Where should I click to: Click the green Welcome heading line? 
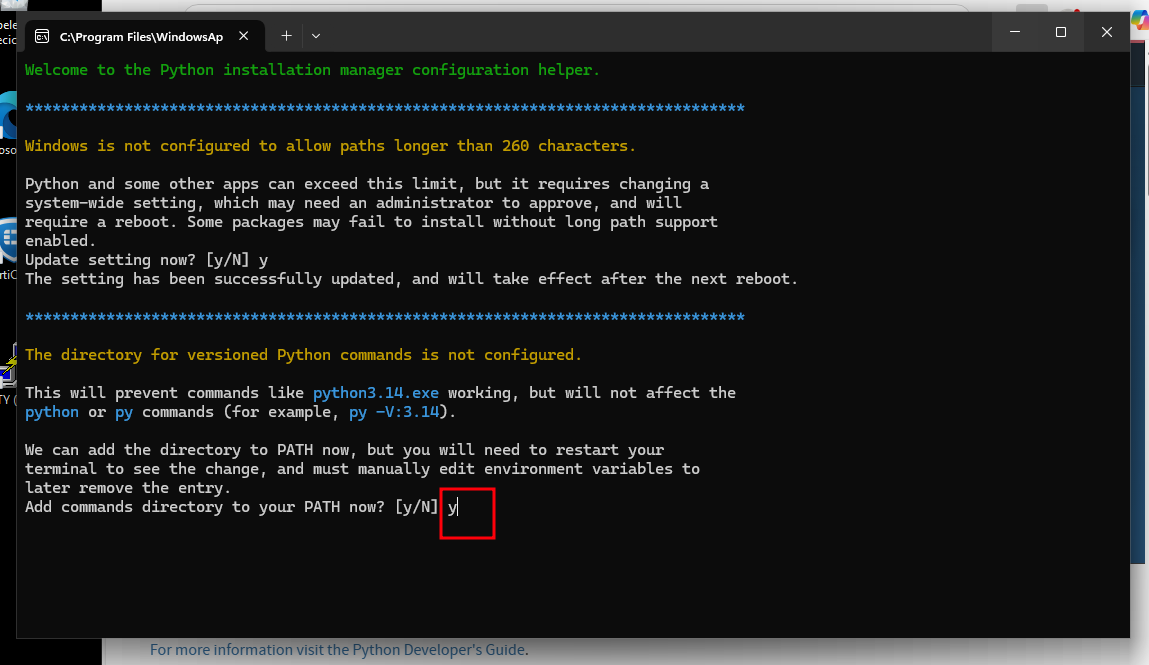coord(312,70)
